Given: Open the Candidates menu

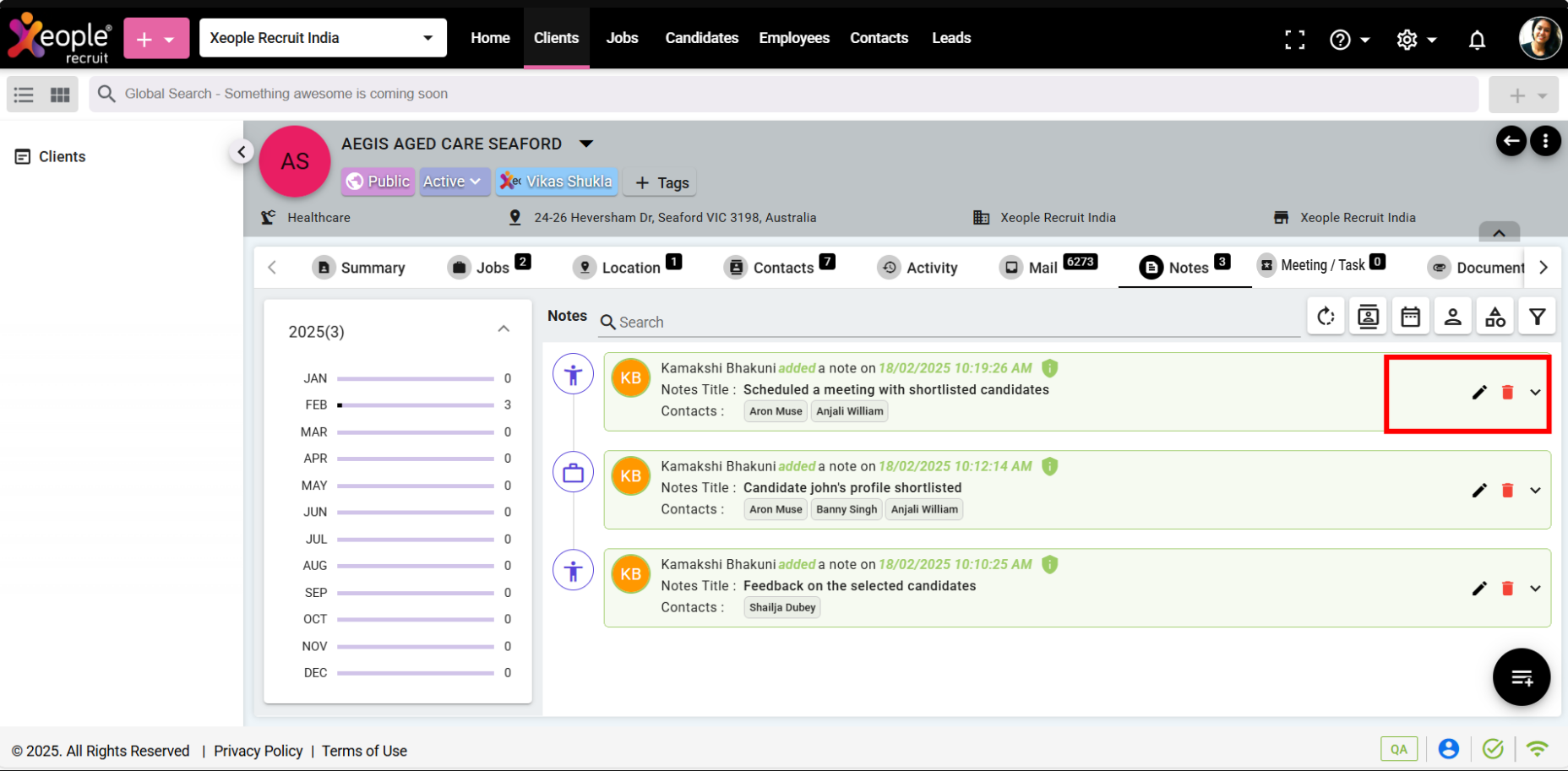Looking at the screenshot, I should [702, 38].
